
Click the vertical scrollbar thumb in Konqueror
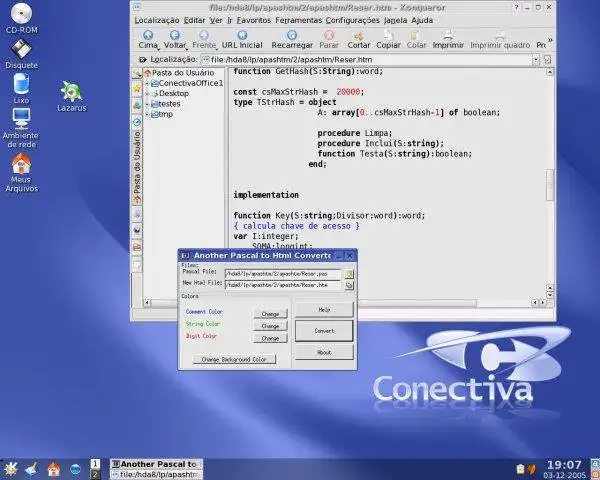(550, 185)
